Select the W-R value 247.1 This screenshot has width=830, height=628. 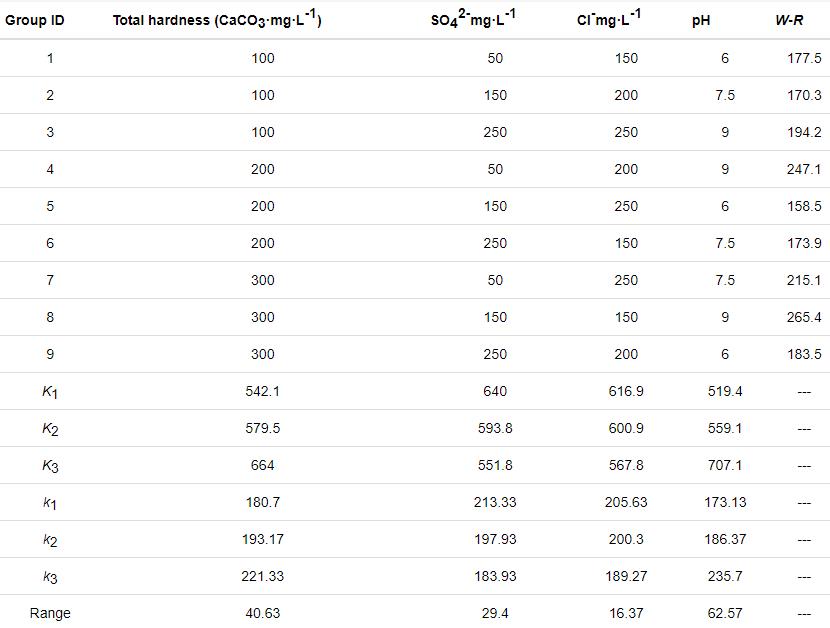(804, 169)
